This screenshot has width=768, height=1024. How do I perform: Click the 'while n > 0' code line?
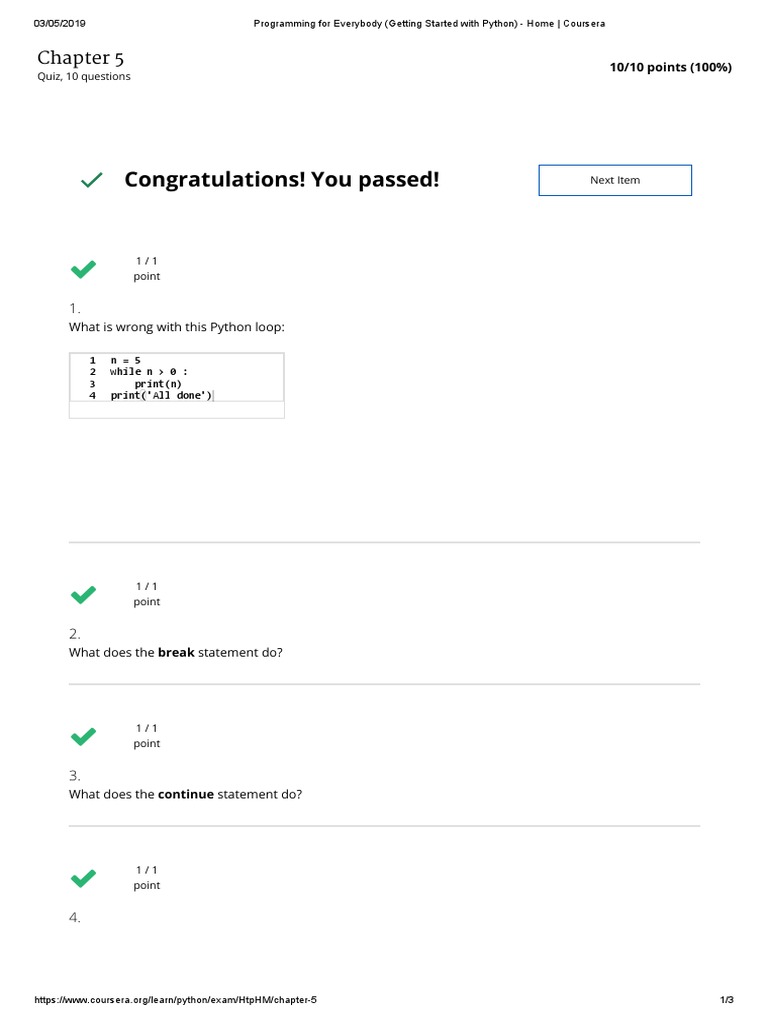point(148,371)
